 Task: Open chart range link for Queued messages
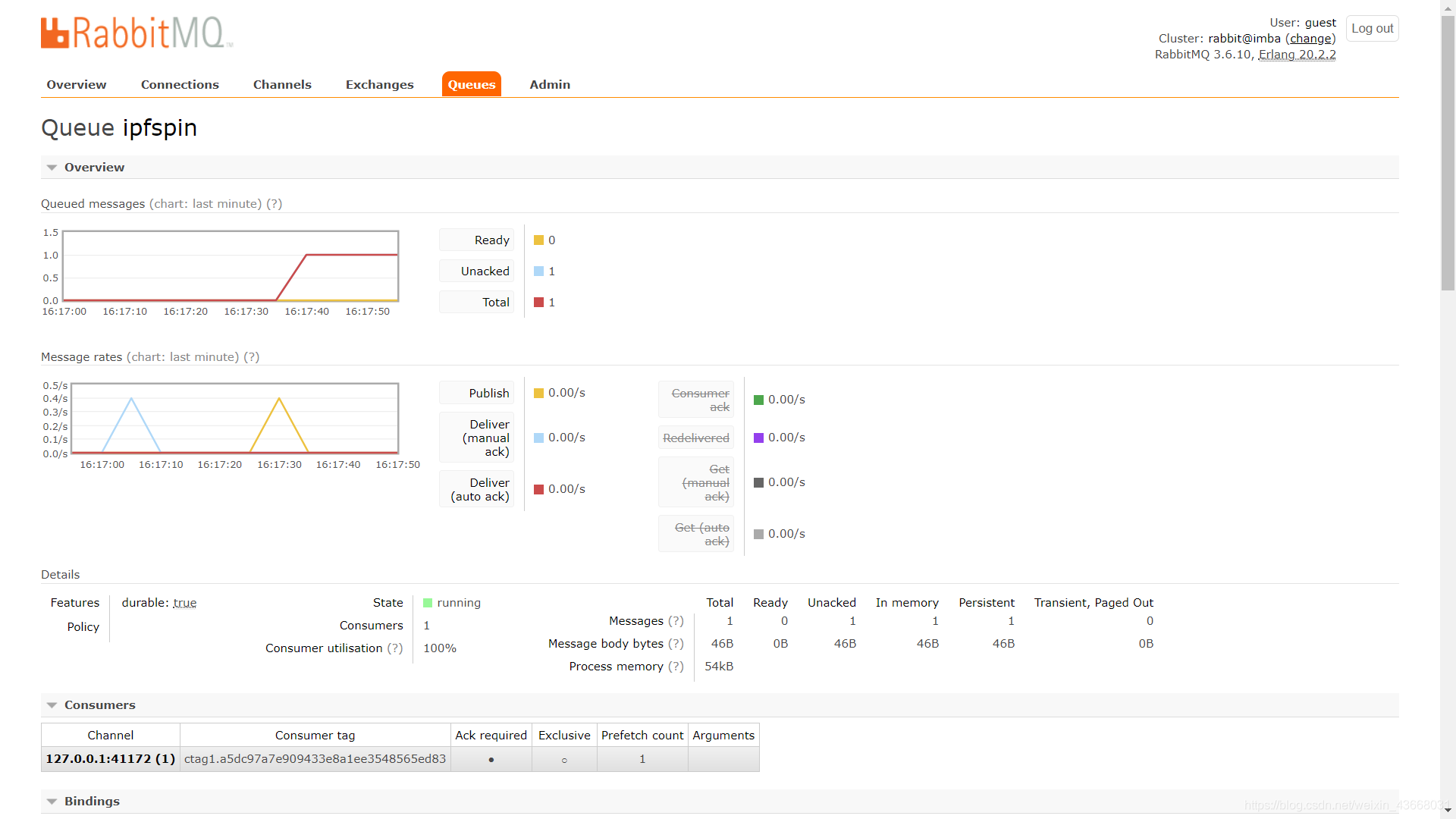[206, 204]
